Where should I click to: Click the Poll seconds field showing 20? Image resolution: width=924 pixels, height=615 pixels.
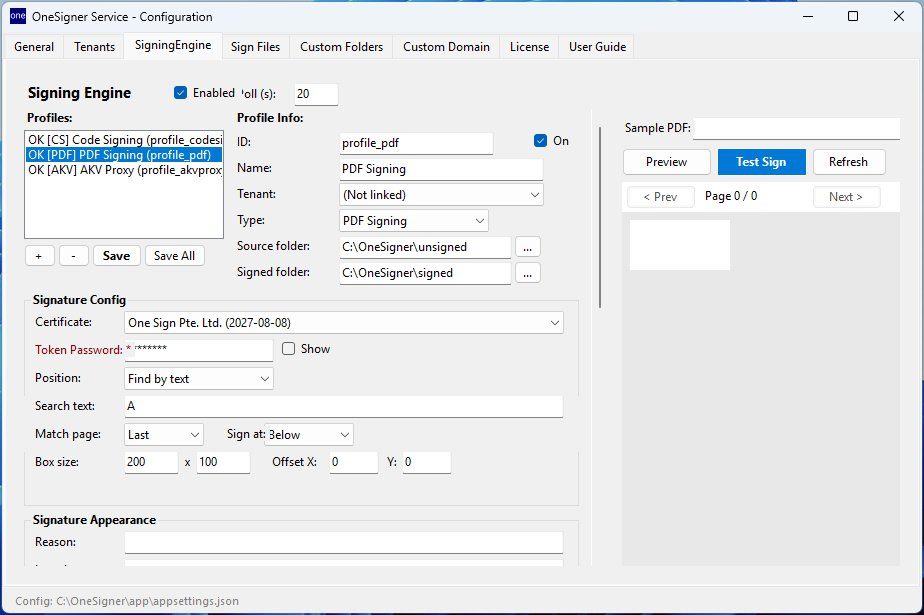click(316, 94)
